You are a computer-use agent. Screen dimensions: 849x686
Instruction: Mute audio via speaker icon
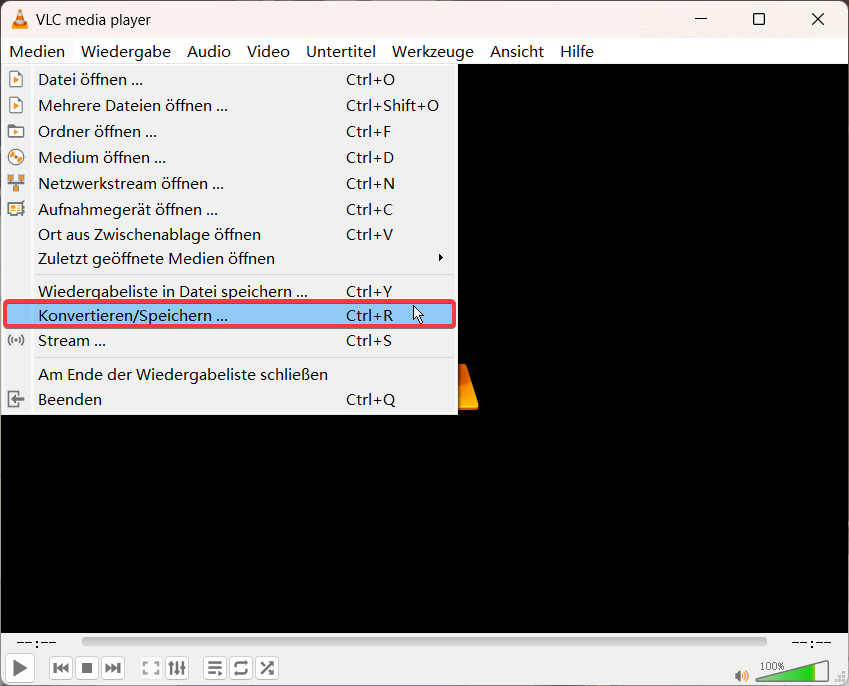(x=741, y=675)
